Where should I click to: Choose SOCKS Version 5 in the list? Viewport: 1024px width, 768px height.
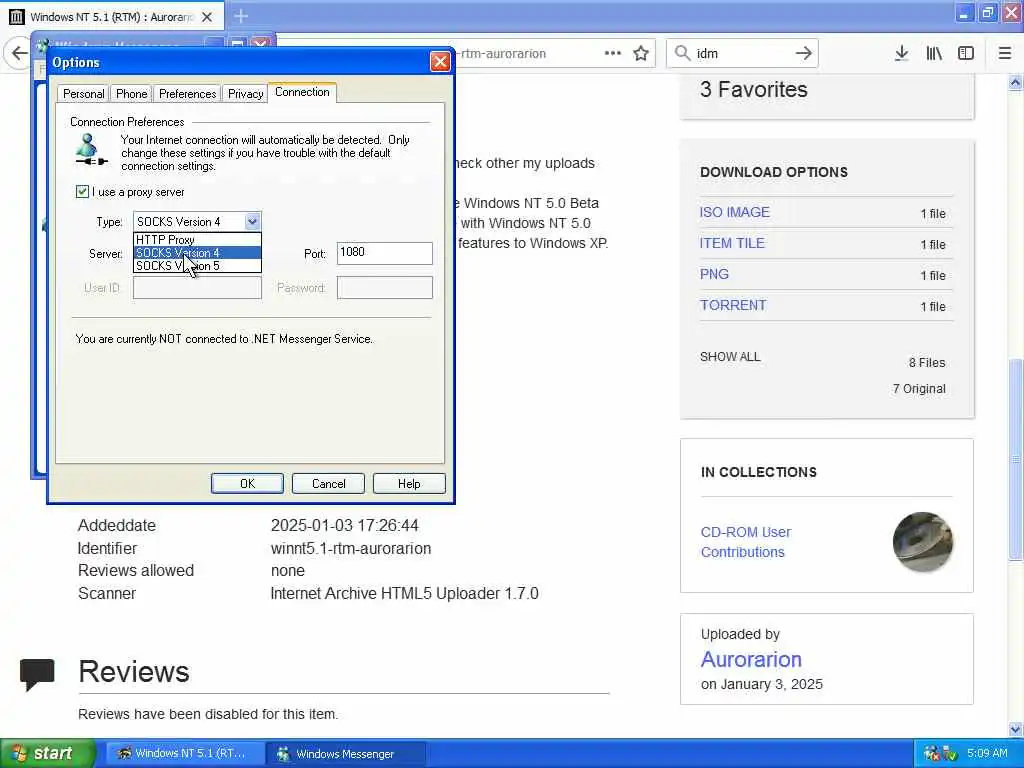click(197, 266)
